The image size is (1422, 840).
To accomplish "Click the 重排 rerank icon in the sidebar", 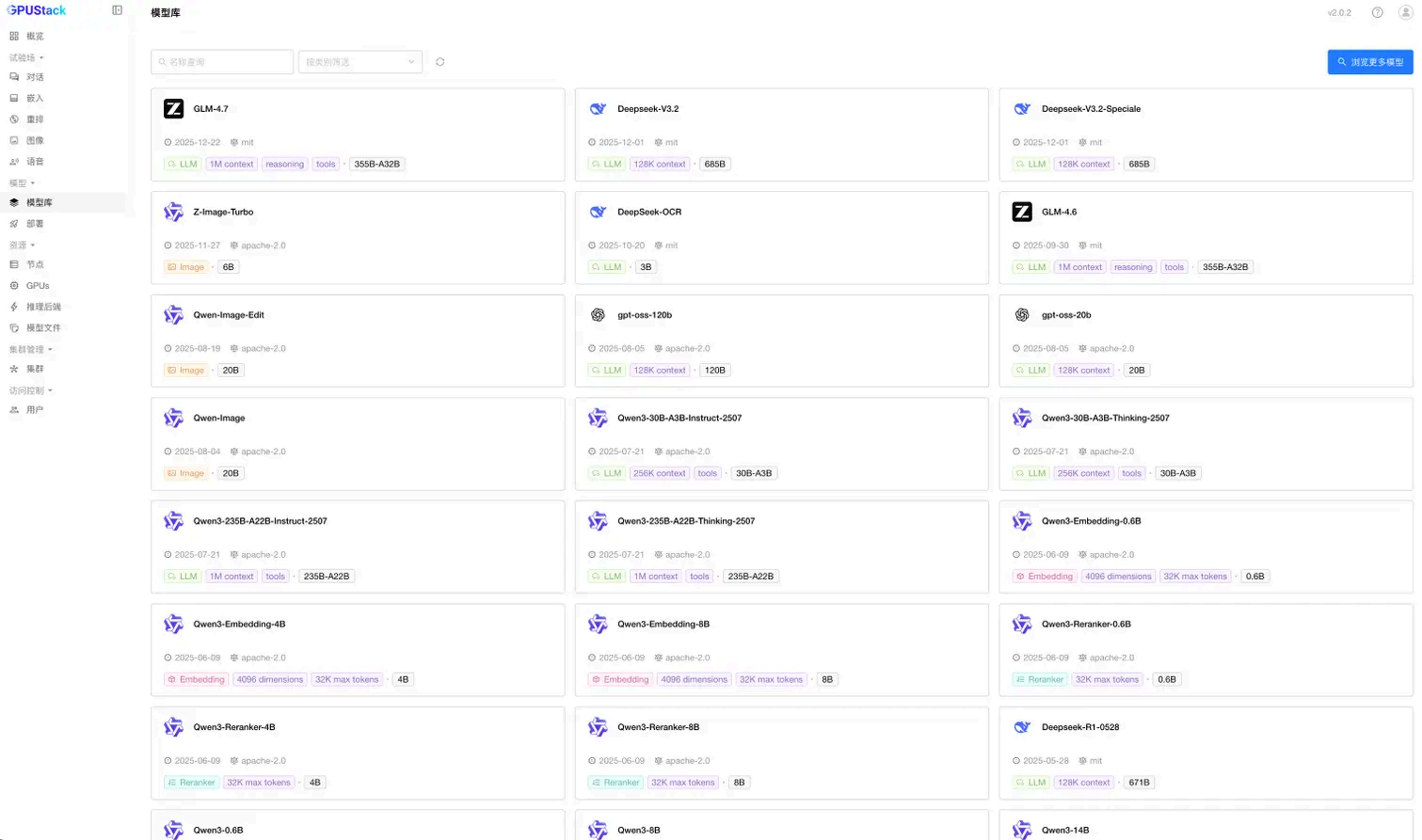I will tap(14, 119).
